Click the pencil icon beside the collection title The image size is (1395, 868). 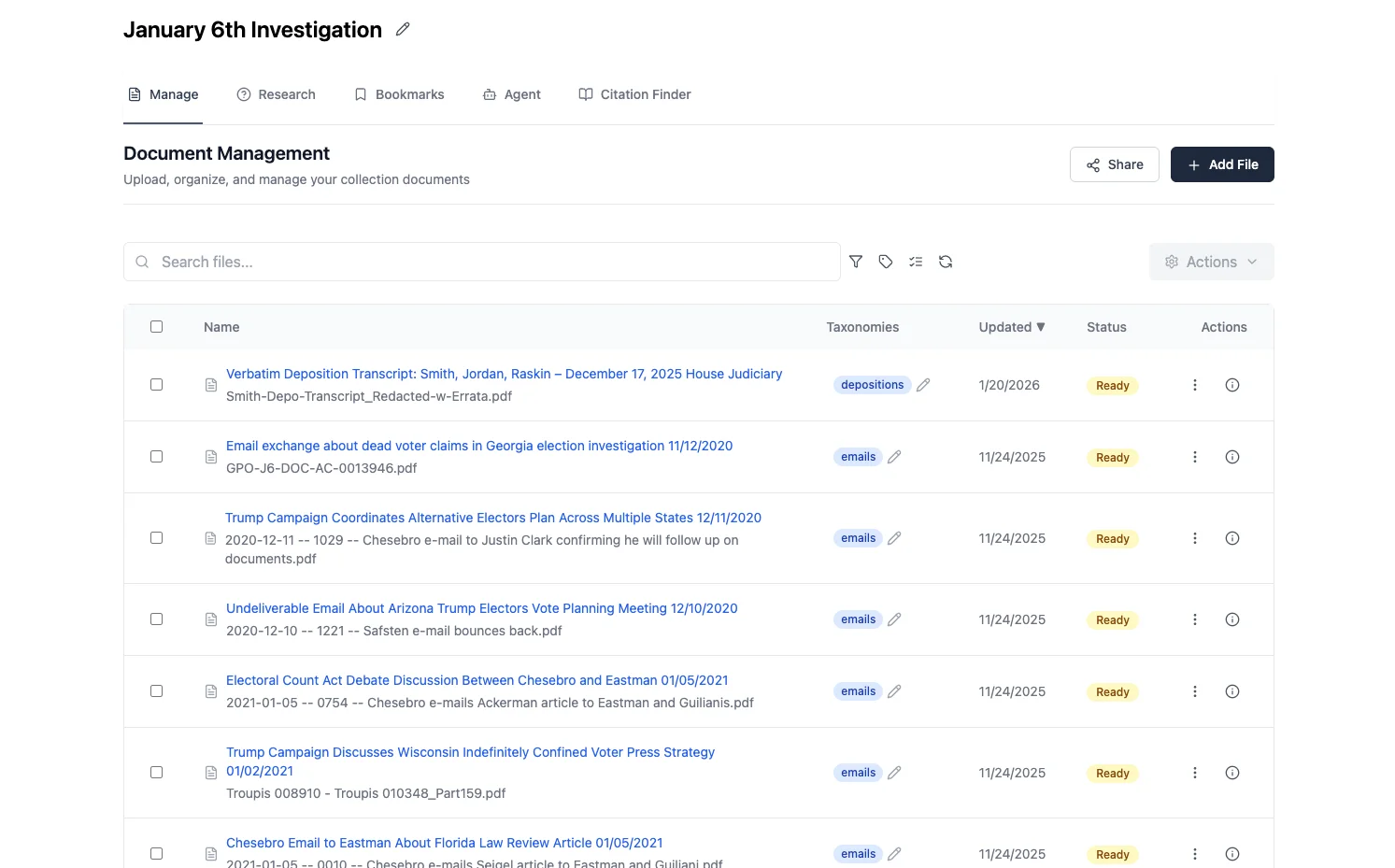[403, 29]
